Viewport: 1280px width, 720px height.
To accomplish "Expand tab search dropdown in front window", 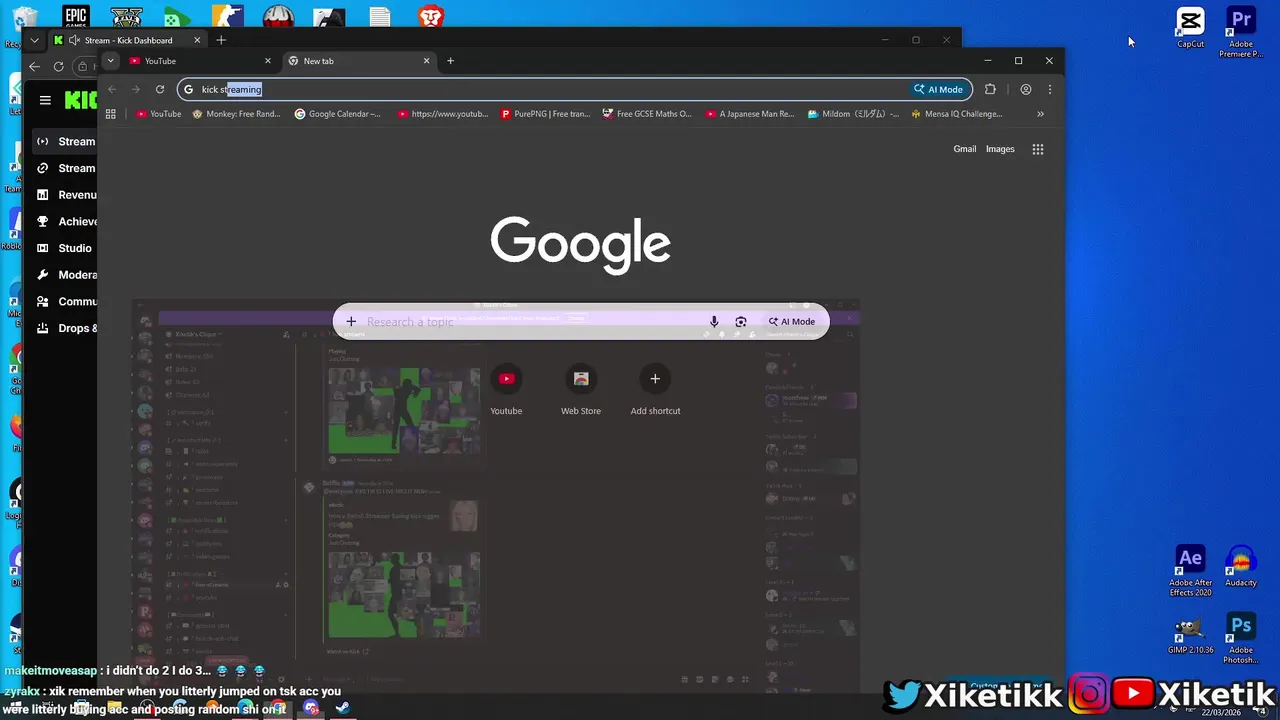I will pyautogui.click(x=110, y=61).
